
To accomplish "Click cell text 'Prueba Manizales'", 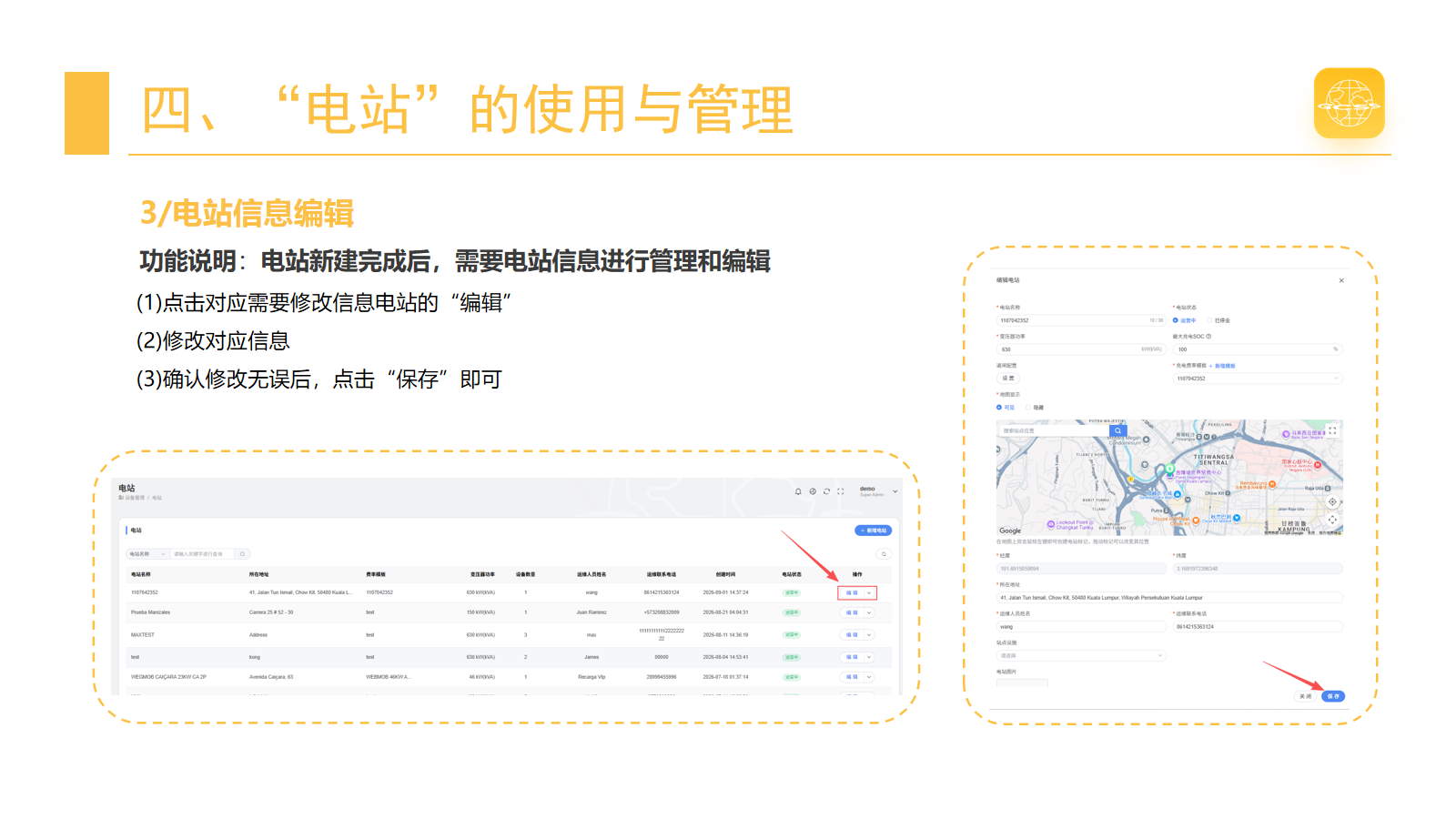I will [x=150, y=612].
